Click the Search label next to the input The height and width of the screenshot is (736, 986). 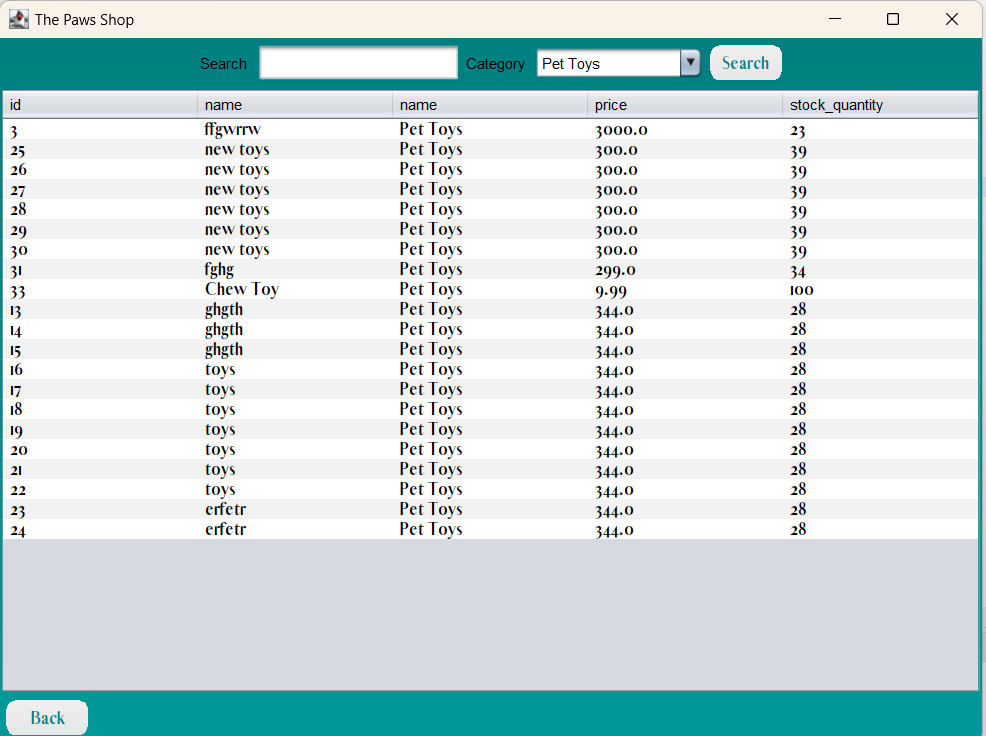coord(223,63)
